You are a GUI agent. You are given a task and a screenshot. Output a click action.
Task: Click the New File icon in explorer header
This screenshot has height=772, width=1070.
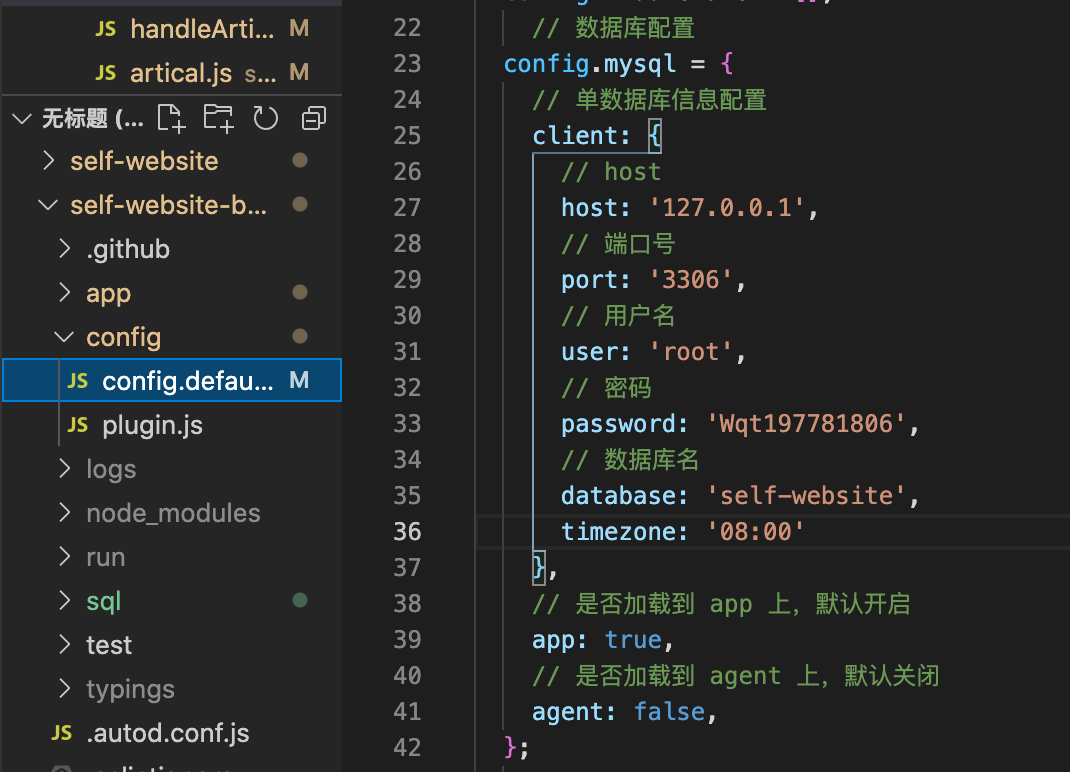pos(171,118)
